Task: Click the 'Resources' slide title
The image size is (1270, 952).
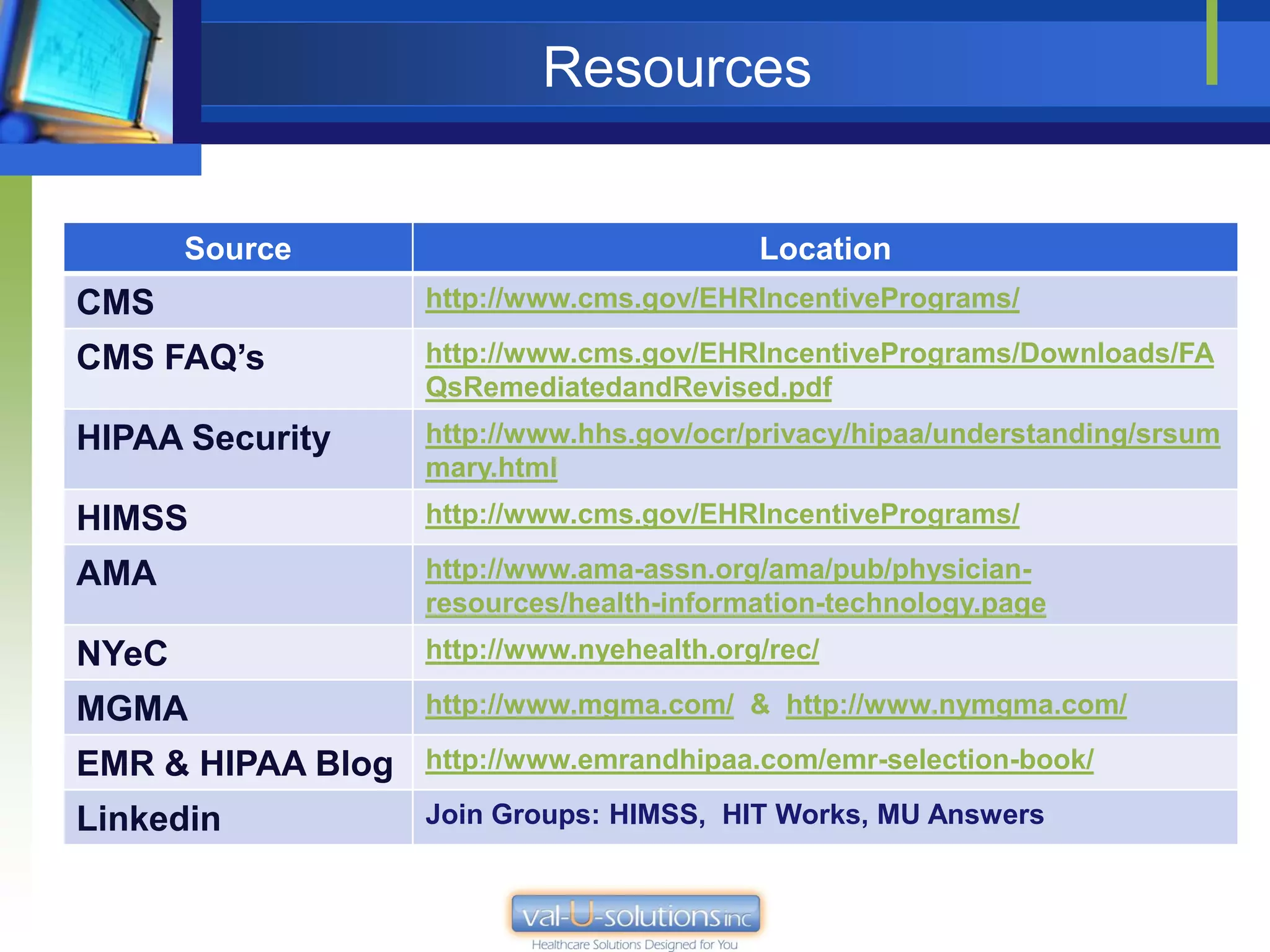Action: pyautogui.click(x=677, y=68)
